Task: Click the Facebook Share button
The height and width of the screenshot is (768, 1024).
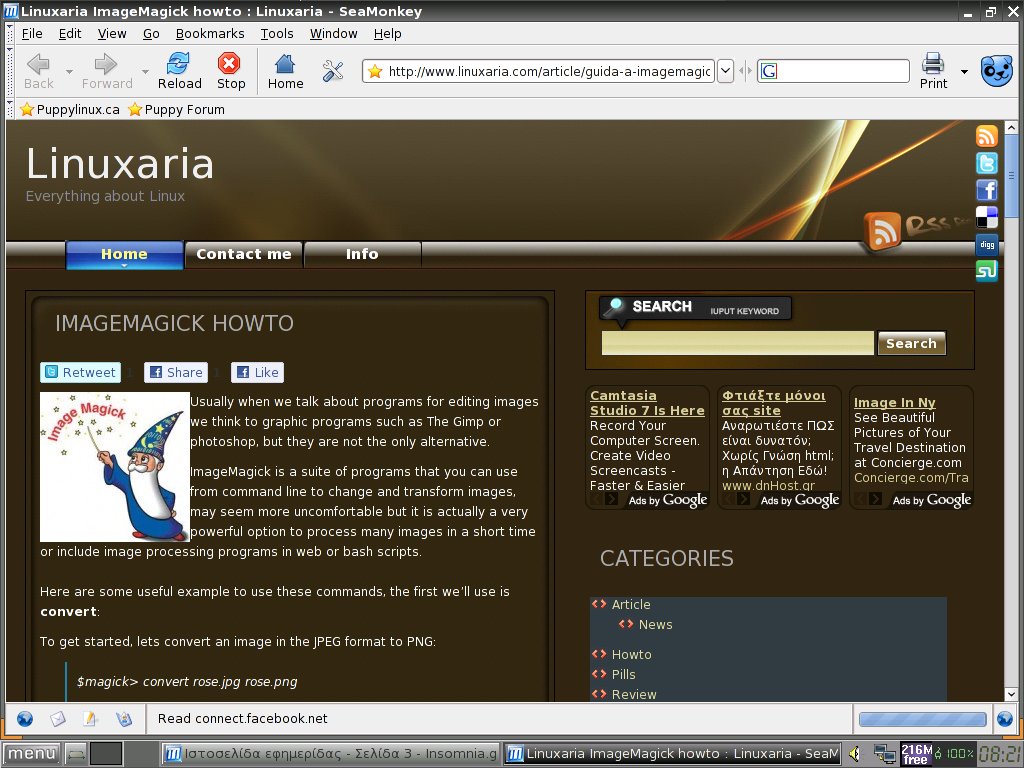Action: 176,372
